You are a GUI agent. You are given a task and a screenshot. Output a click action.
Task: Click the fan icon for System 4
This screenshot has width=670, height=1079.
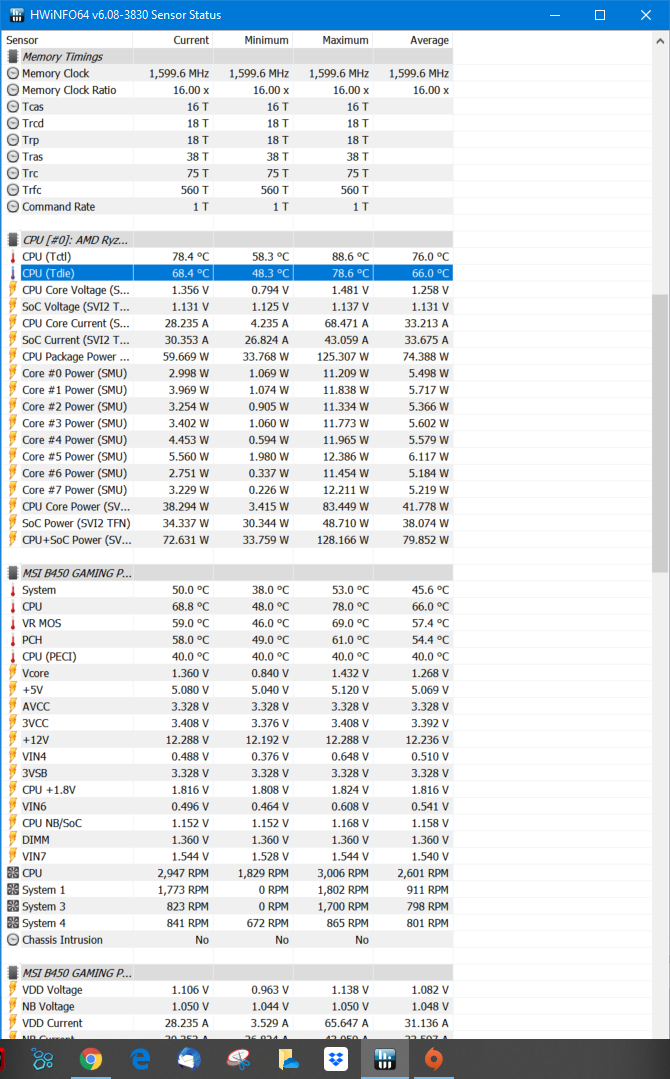[12, 923]
